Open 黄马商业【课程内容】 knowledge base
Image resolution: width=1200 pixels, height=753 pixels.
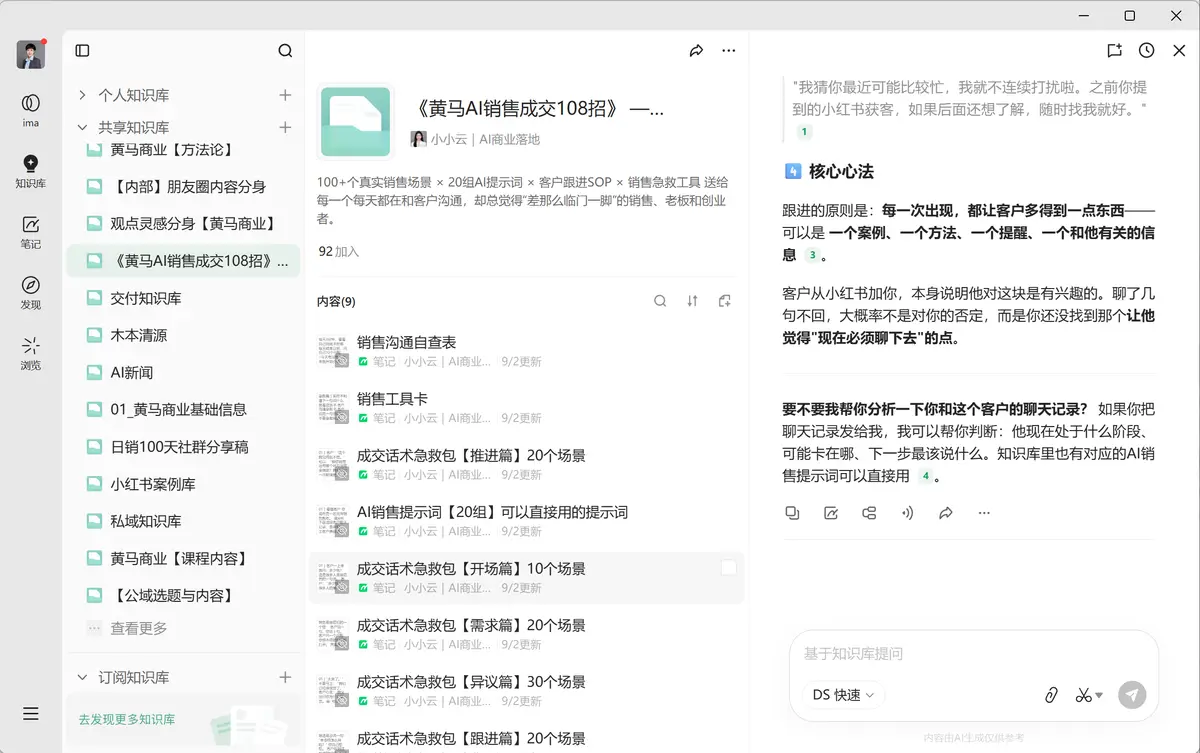pos(183,558)
